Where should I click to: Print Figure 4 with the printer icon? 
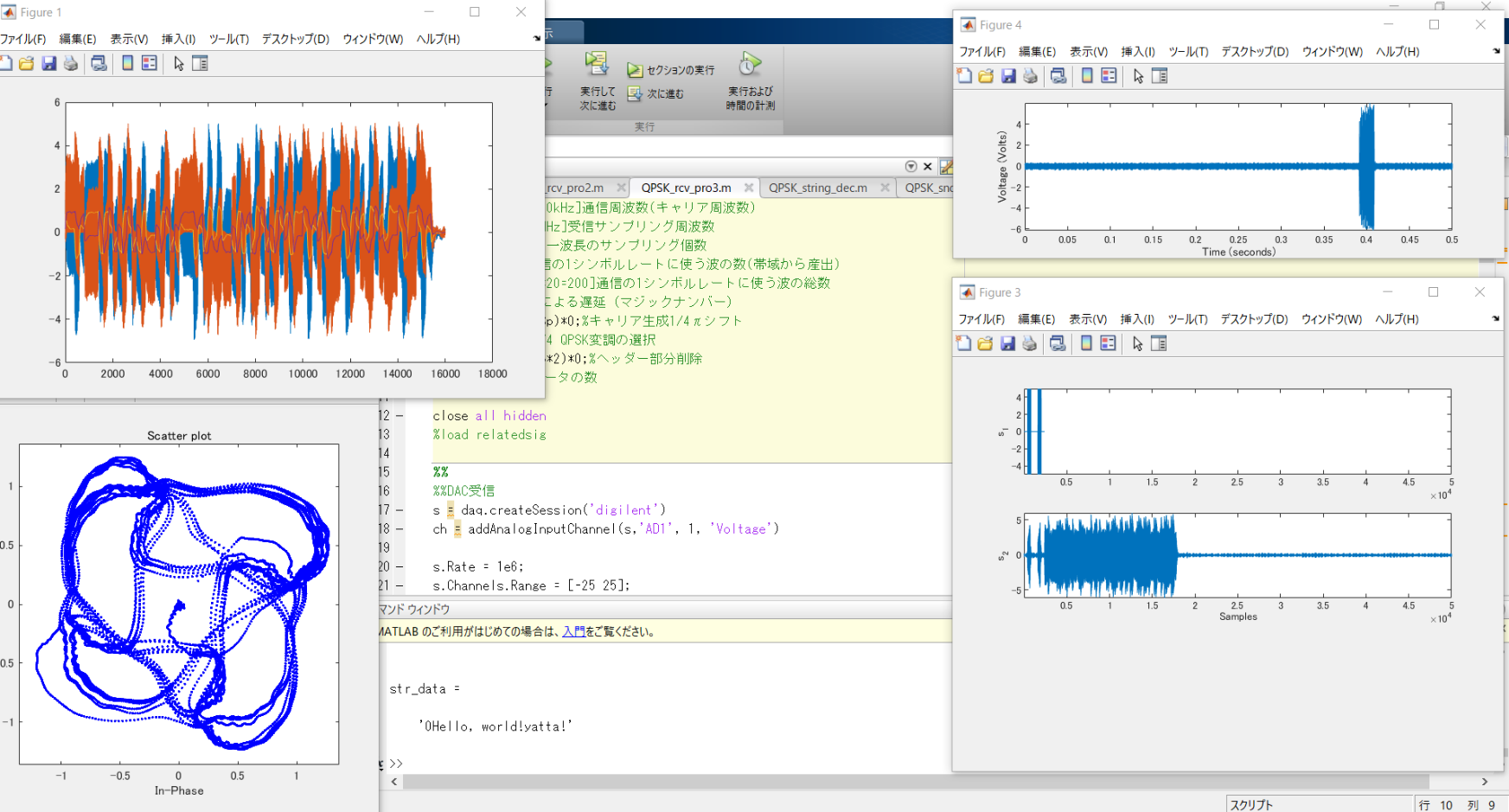[1030, 76]
